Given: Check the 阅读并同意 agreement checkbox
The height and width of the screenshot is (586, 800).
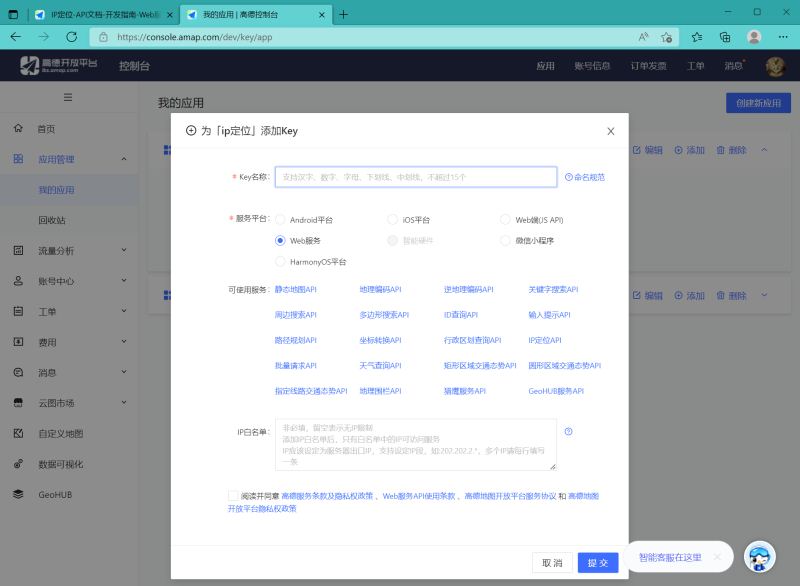Looking at the screenshot, I should click(x=233, y=496).
